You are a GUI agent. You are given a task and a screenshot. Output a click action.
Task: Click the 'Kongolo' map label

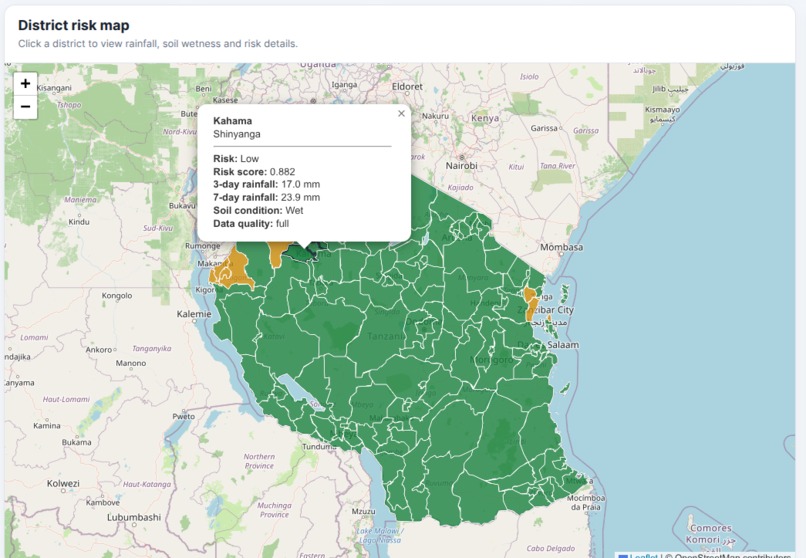(117, 296)
